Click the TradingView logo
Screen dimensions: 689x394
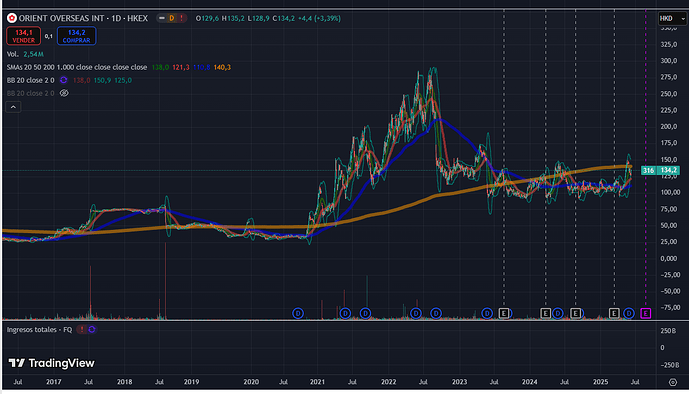tap(51, 363)
